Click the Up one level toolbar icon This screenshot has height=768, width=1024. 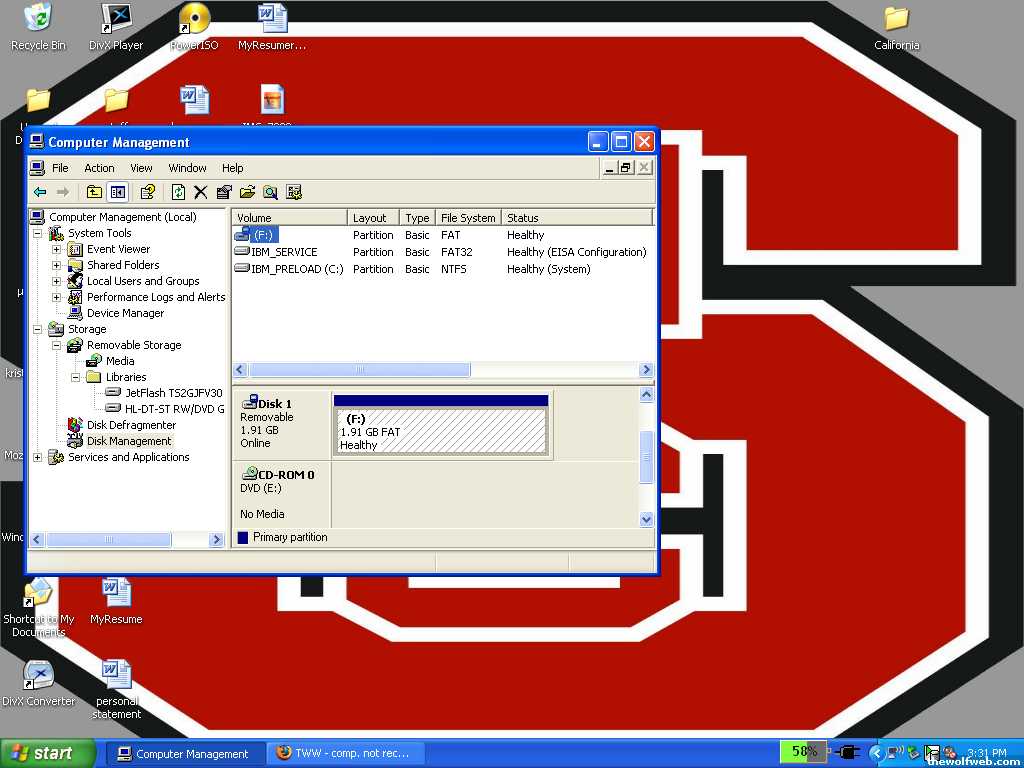point(94,192)
